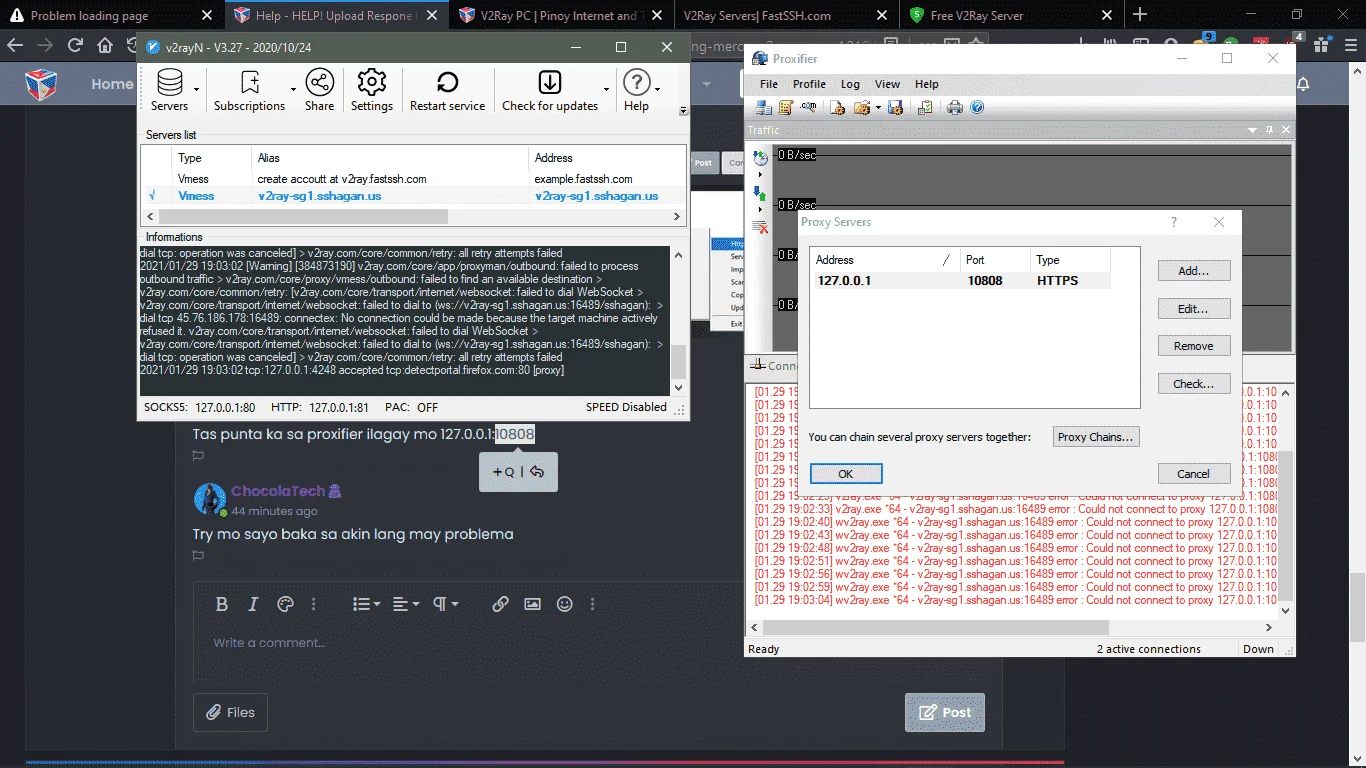Click Check... in Proxy Servers dialog

tap(1194, 384)
